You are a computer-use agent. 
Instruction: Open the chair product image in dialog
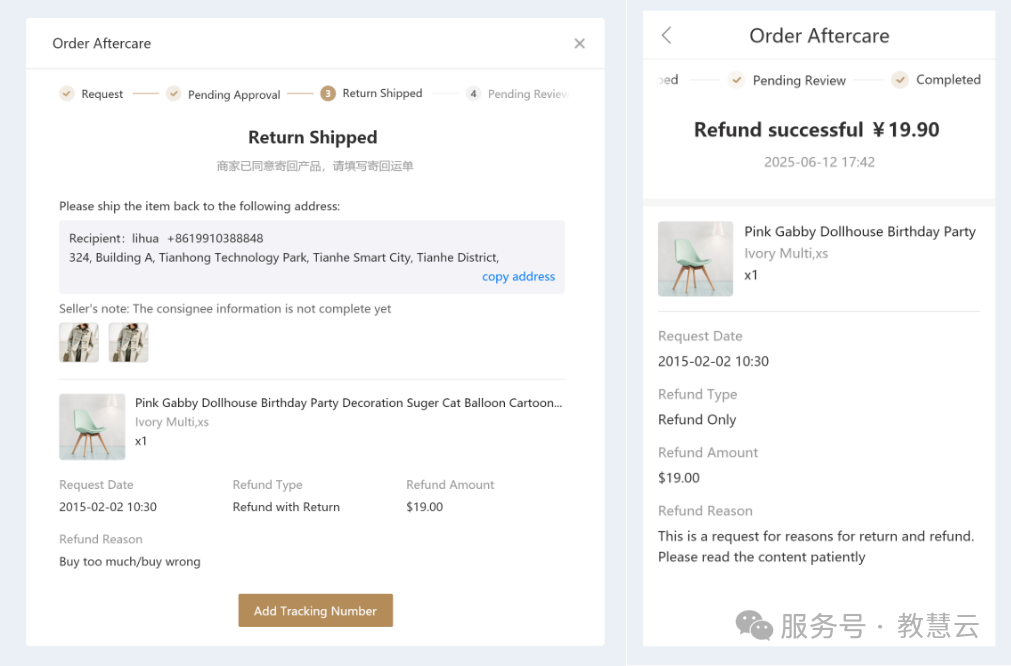[92, 426]
